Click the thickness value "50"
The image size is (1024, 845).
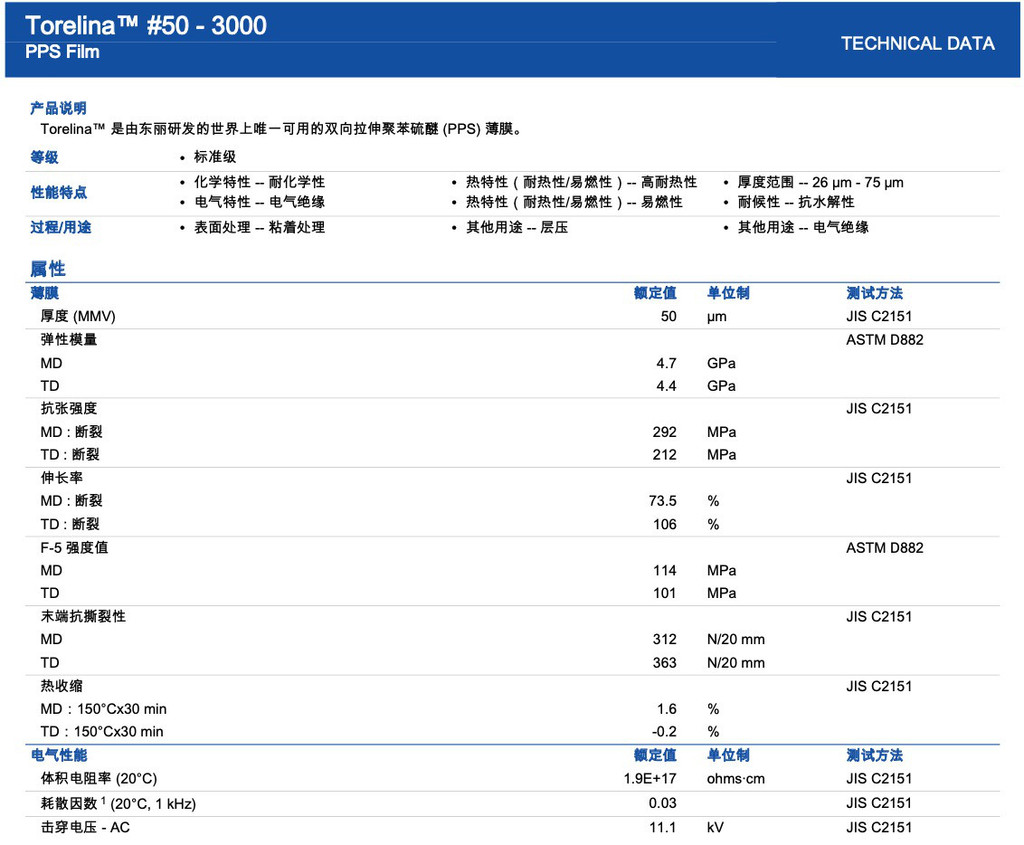(668, 316)
